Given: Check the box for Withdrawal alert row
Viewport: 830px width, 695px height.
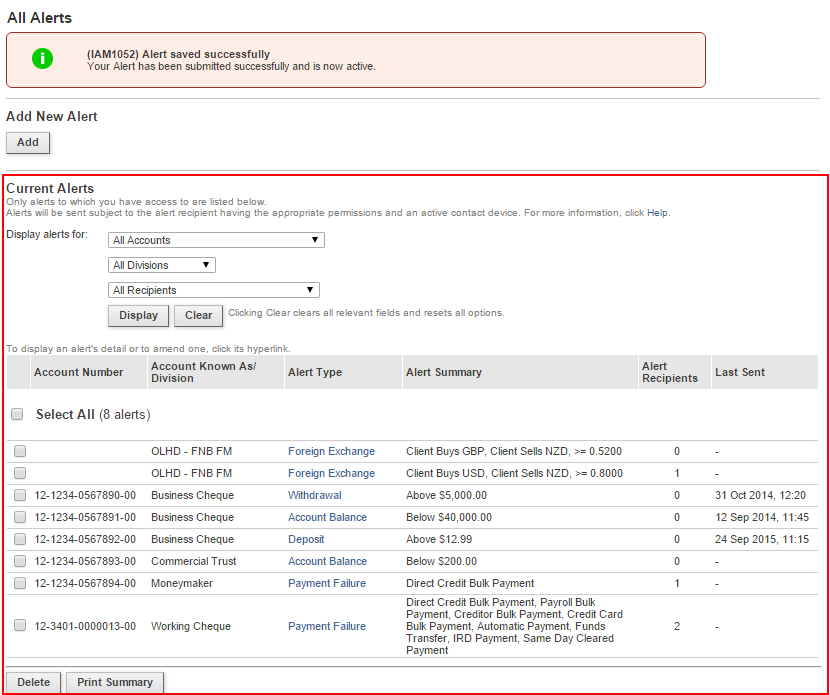Looking at the screenshot, I should tap(20, 496).
